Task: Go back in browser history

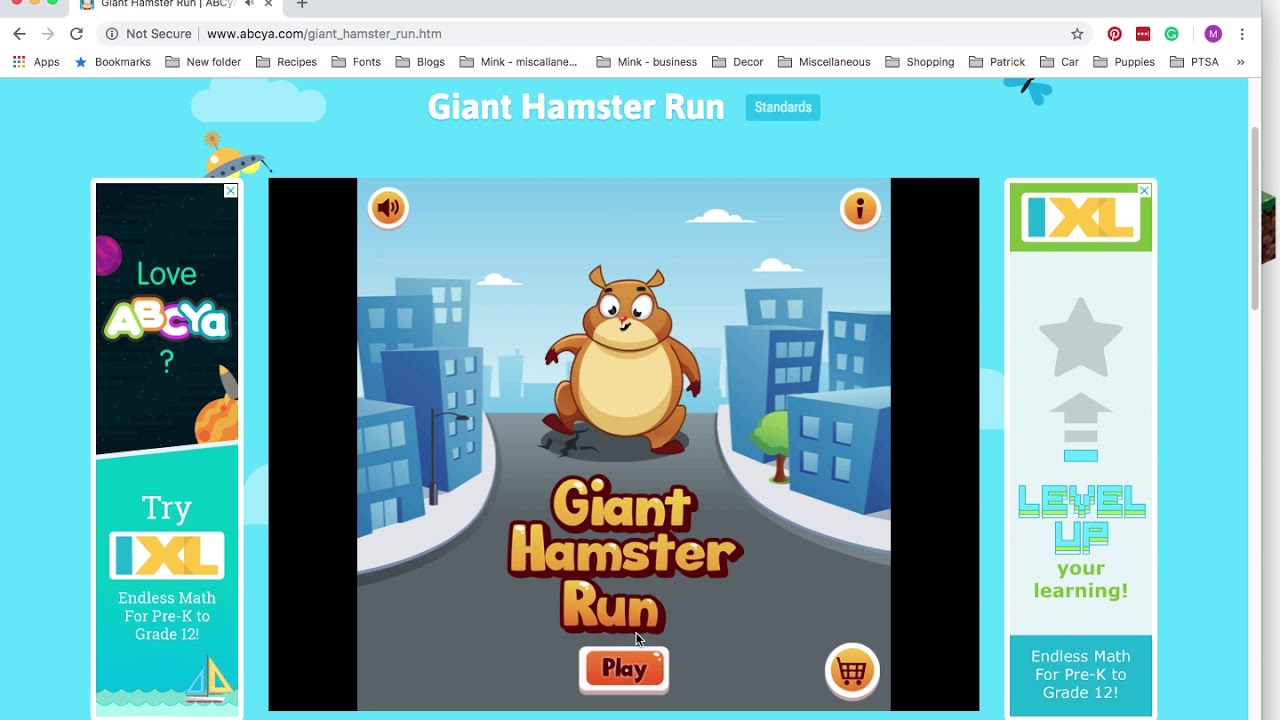Action: click(19, 34)
